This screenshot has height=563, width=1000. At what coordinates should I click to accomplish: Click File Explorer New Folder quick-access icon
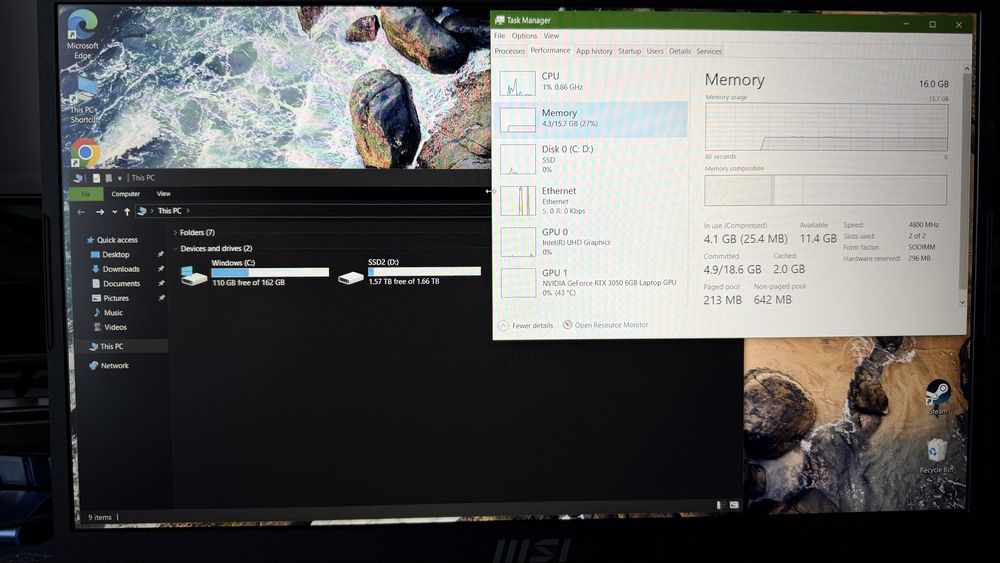[x=108, y=178]
